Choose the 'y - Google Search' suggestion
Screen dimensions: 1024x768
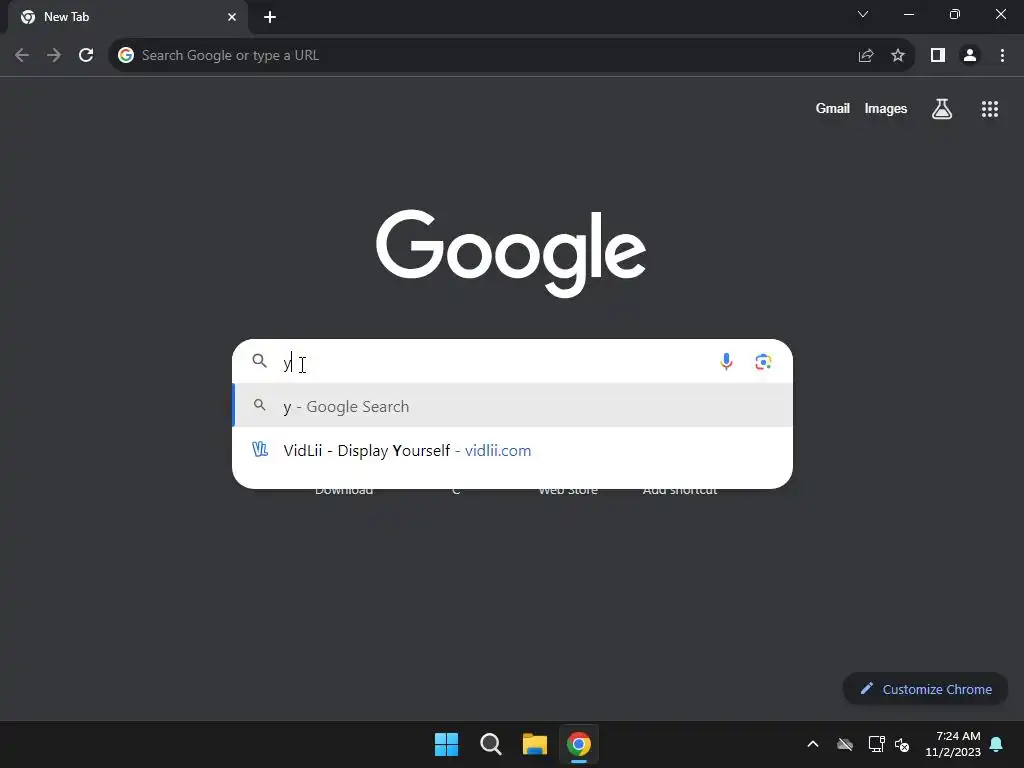click(x=513, y=406)
